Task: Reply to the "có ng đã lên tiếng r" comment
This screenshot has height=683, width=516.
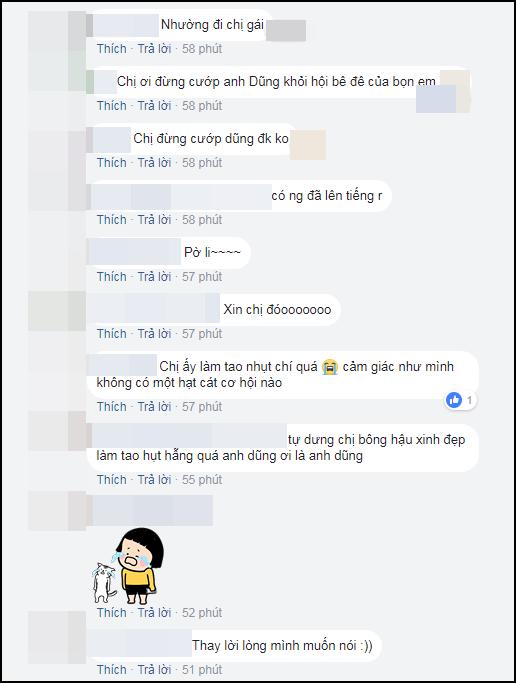Action: click(155, 220)
